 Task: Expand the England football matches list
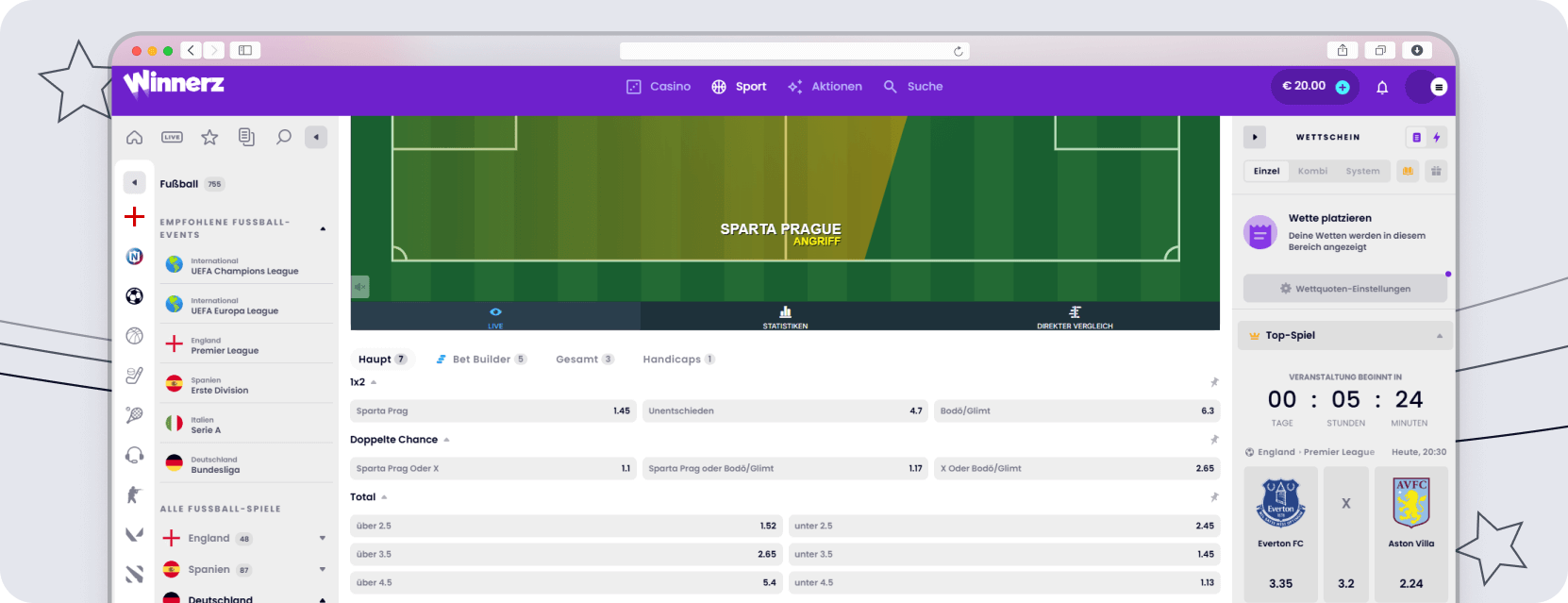[322, 539]
